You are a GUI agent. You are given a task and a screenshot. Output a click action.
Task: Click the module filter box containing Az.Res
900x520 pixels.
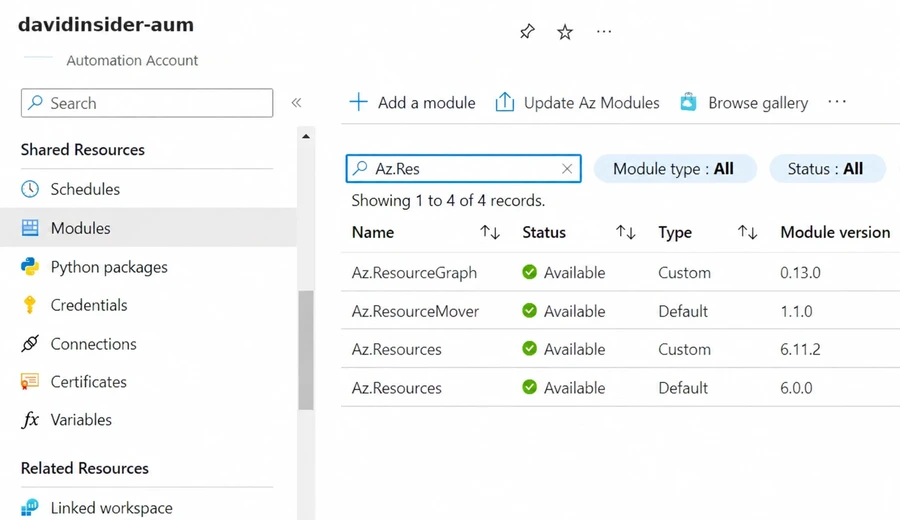click(x=463, y=169)
